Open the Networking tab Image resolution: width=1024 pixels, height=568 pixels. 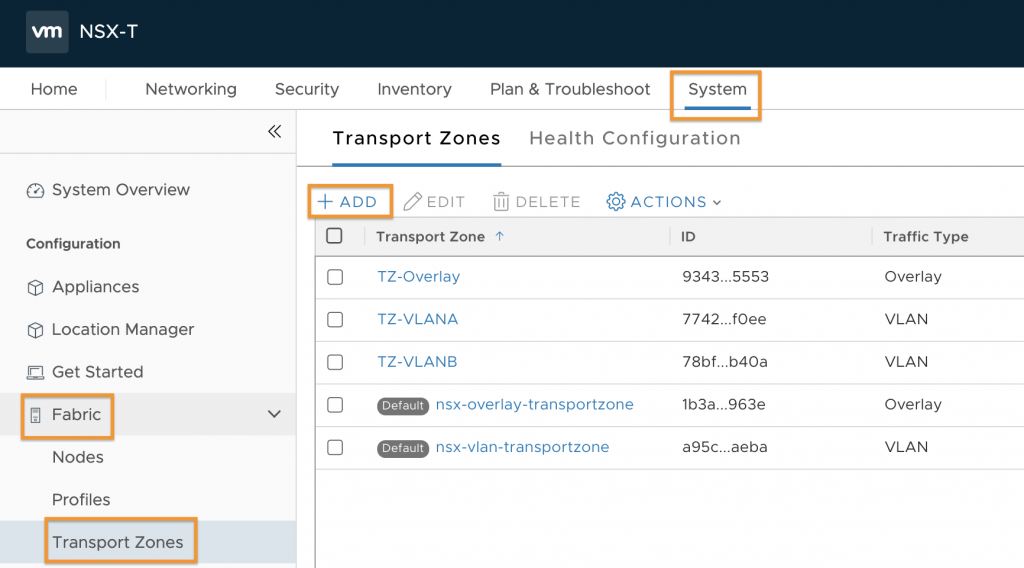point(191,89)
